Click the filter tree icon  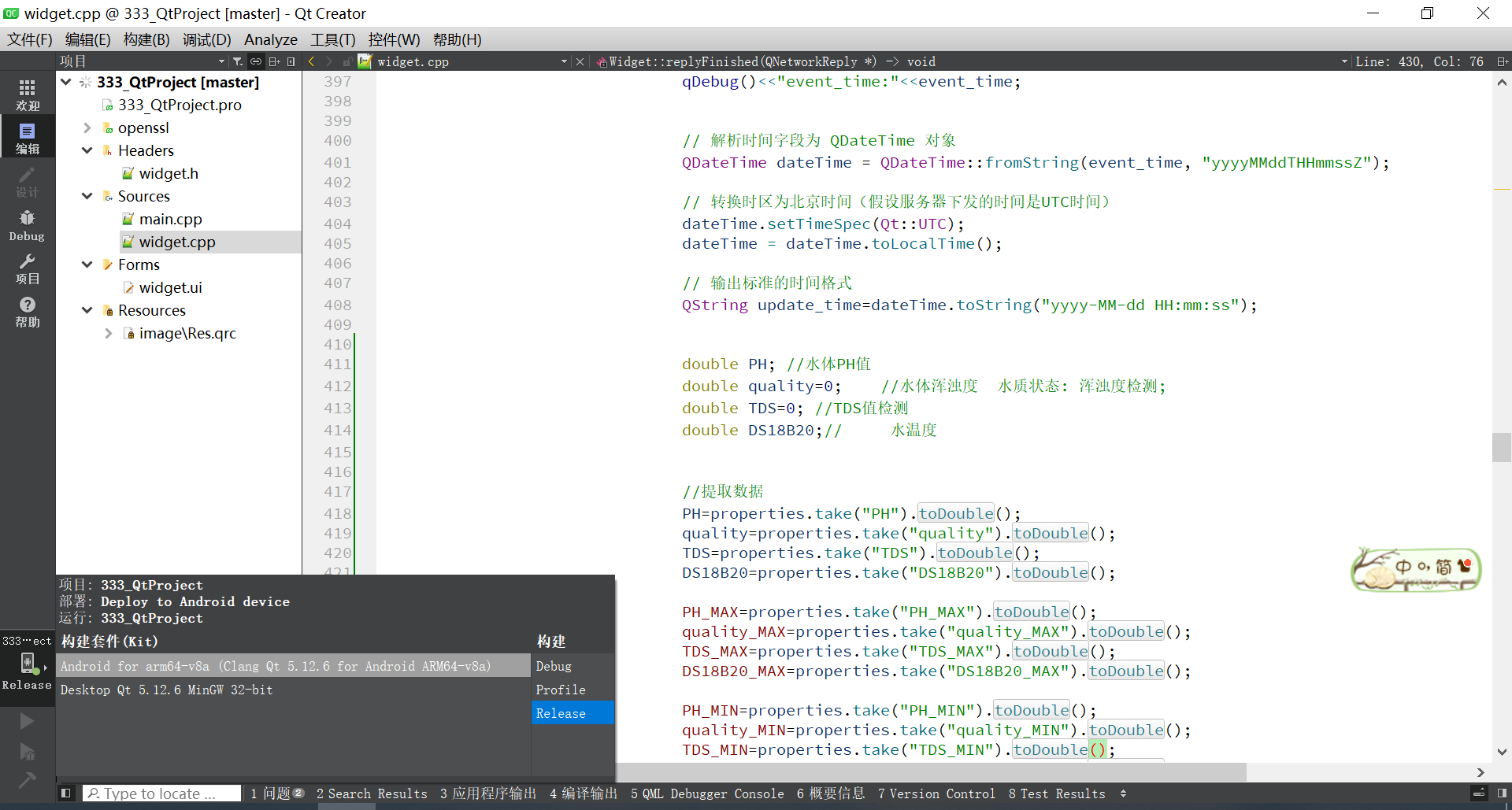[237, 61]
